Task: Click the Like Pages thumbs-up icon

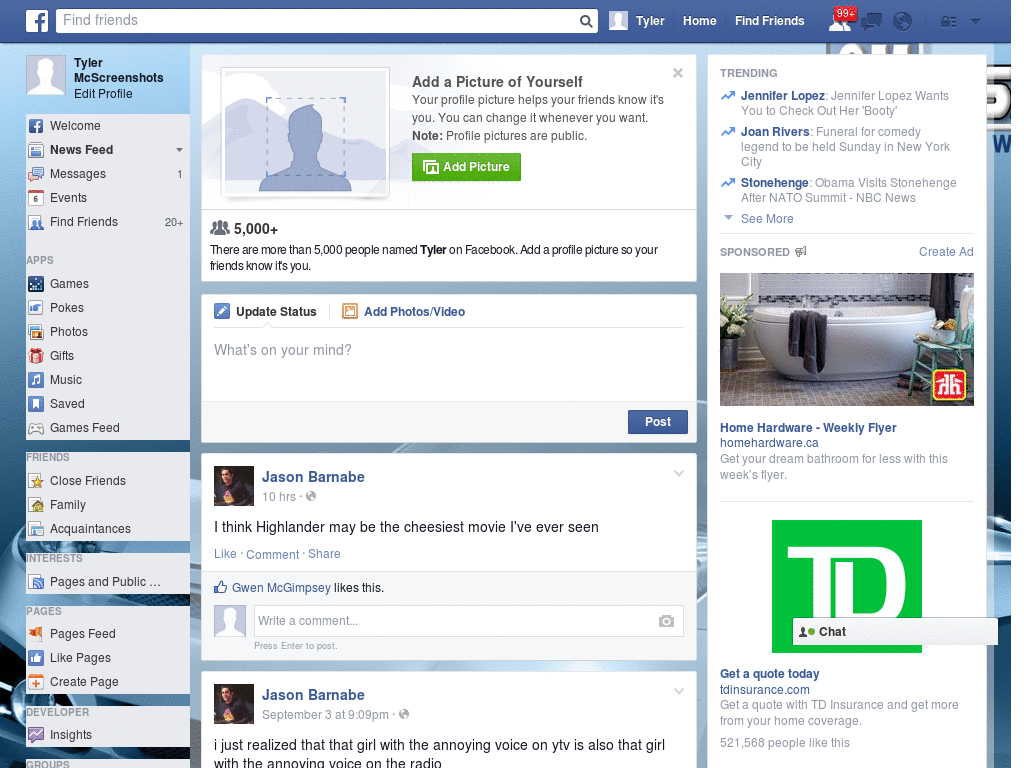Action: [x=36, y=658]
